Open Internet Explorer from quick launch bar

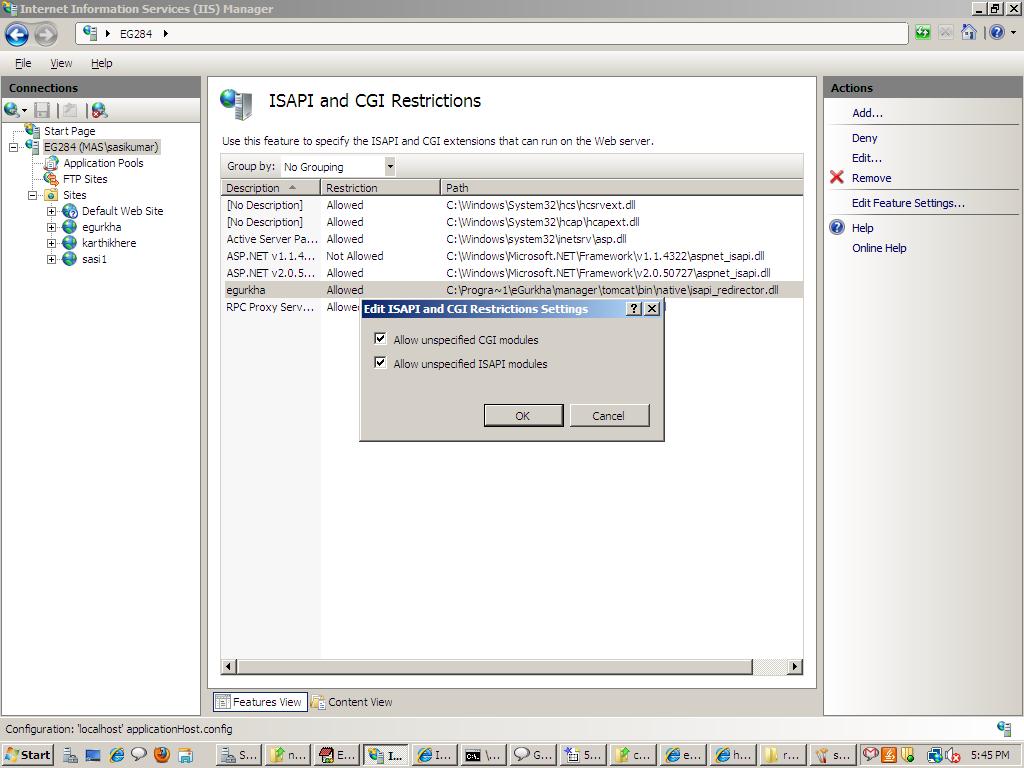117,755
